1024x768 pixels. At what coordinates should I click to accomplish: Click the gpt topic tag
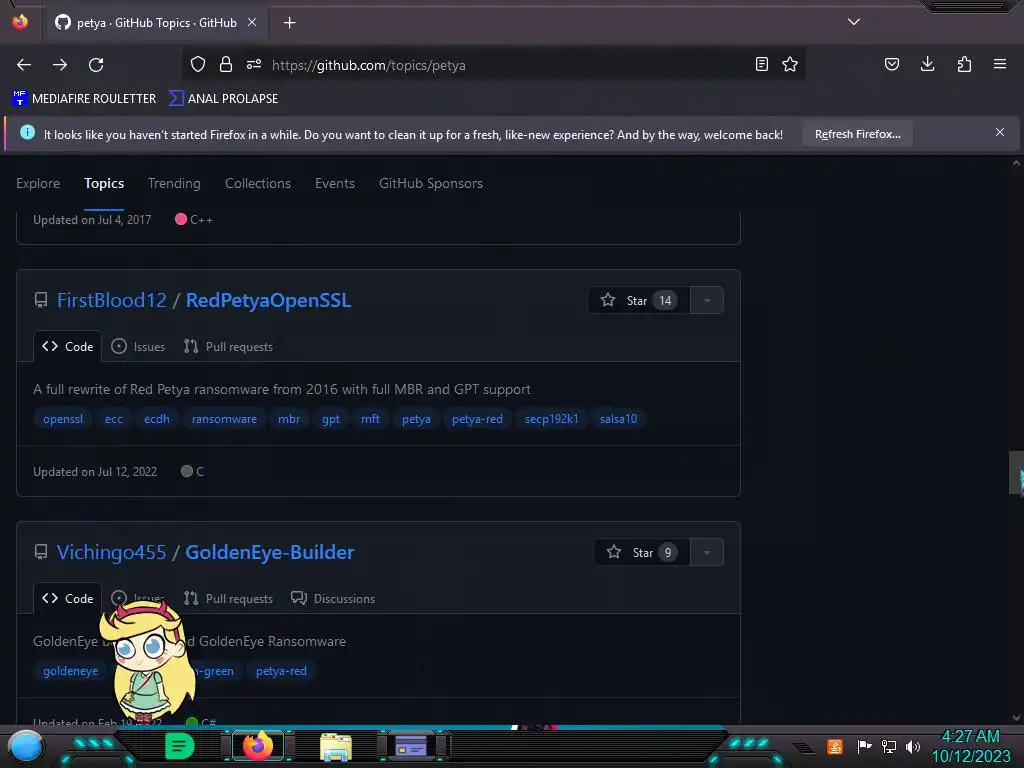330,419
